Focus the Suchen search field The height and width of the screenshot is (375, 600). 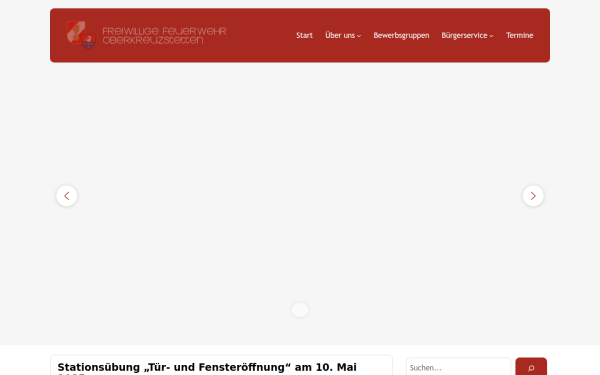click(458, 367)
